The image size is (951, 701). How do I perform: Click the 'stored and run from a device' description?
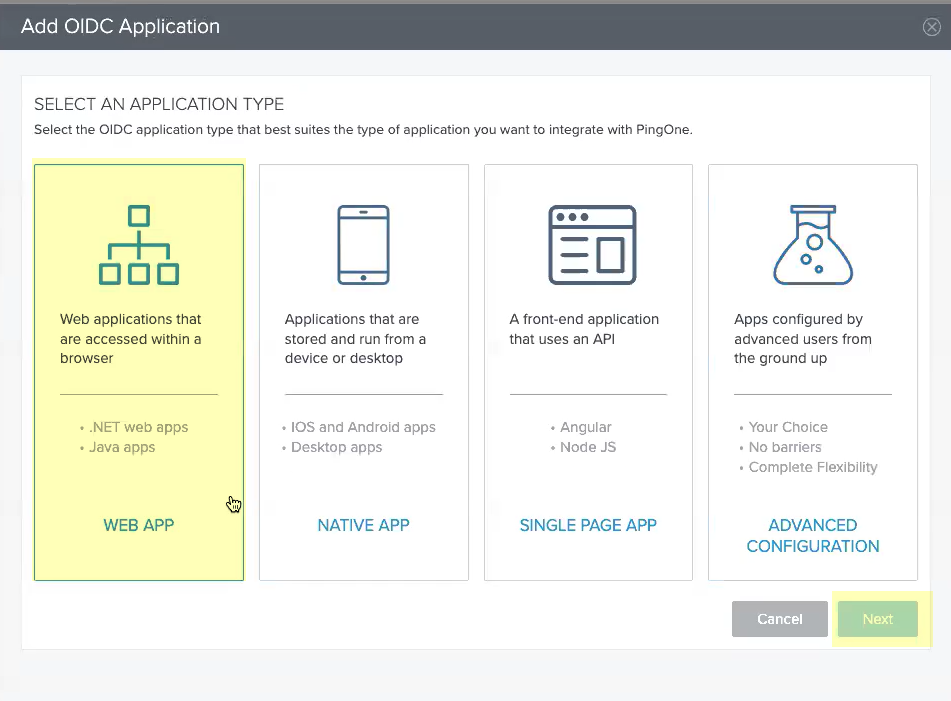point(355,339)
